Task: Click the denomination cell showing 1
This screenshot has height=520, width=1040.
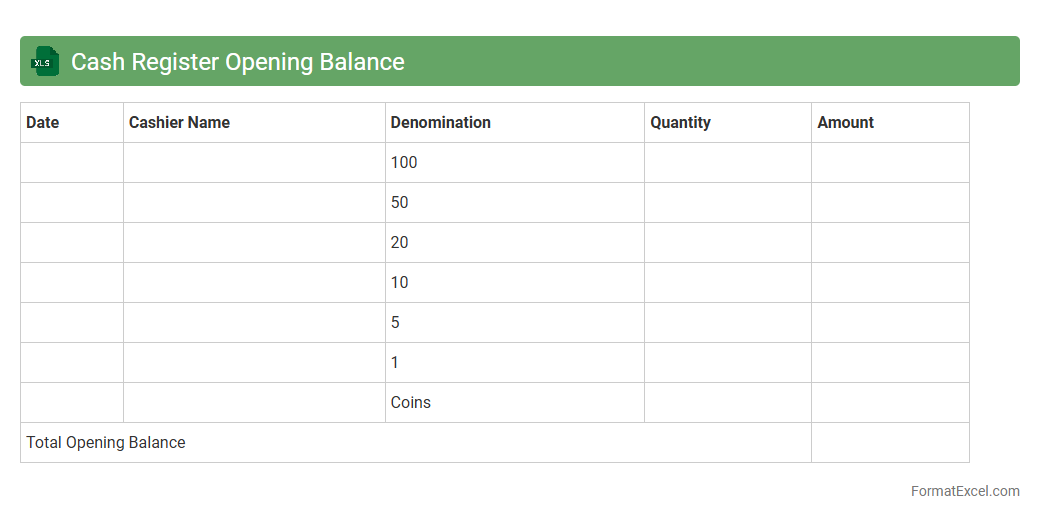Action: [515, 362]
